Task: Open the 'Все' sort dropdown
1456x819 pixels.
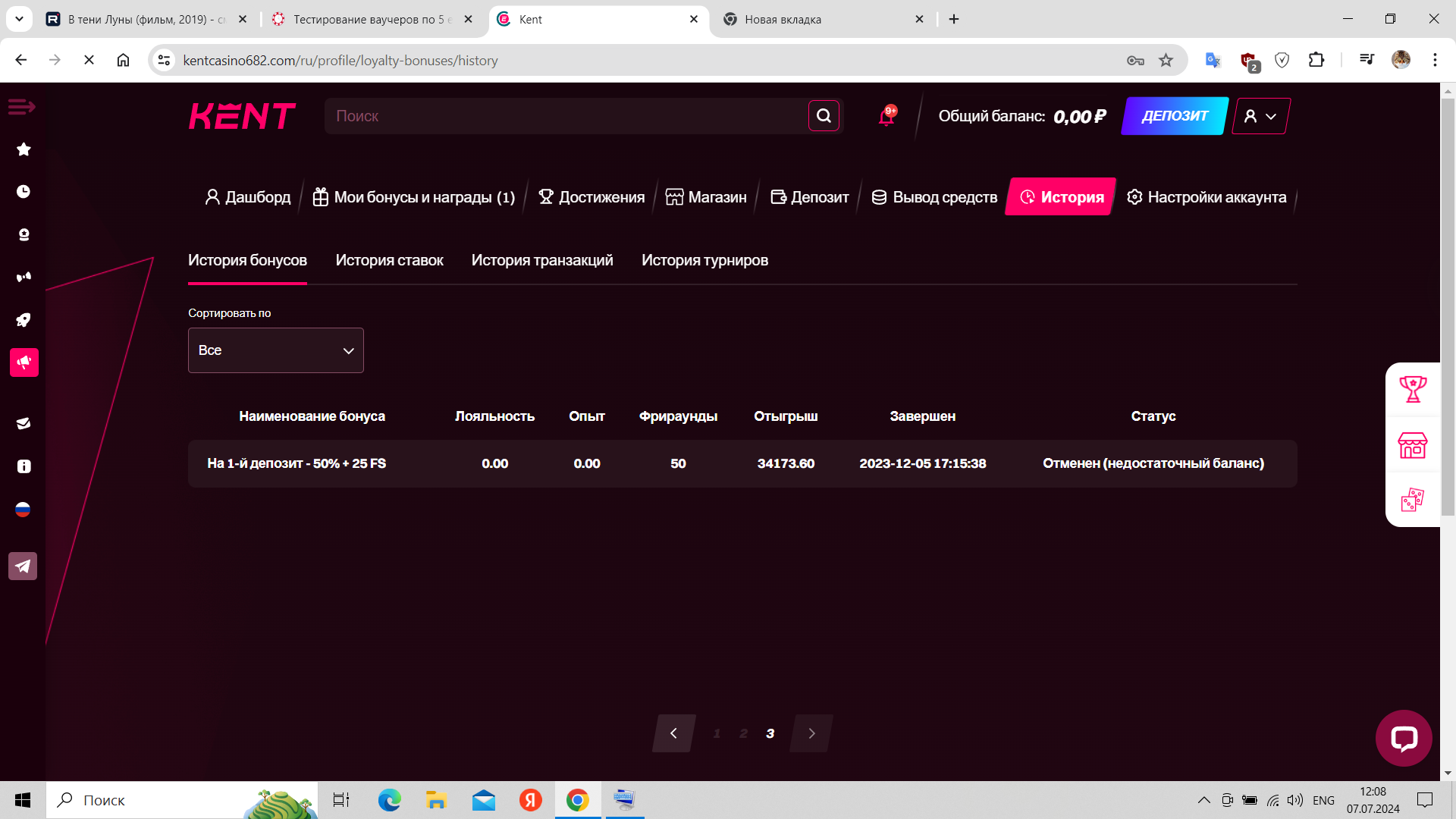Action: pos(276,350)
